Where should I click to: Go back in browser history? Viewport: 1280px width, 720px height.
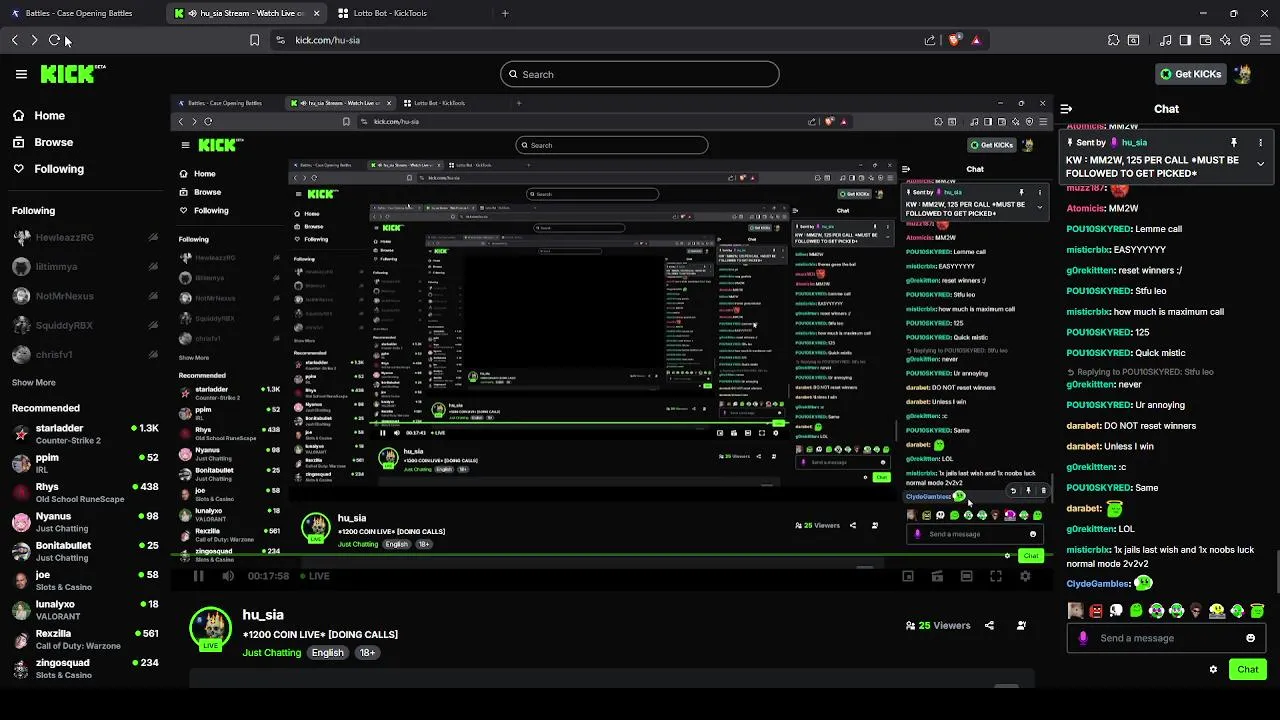[x=14, y=40]
